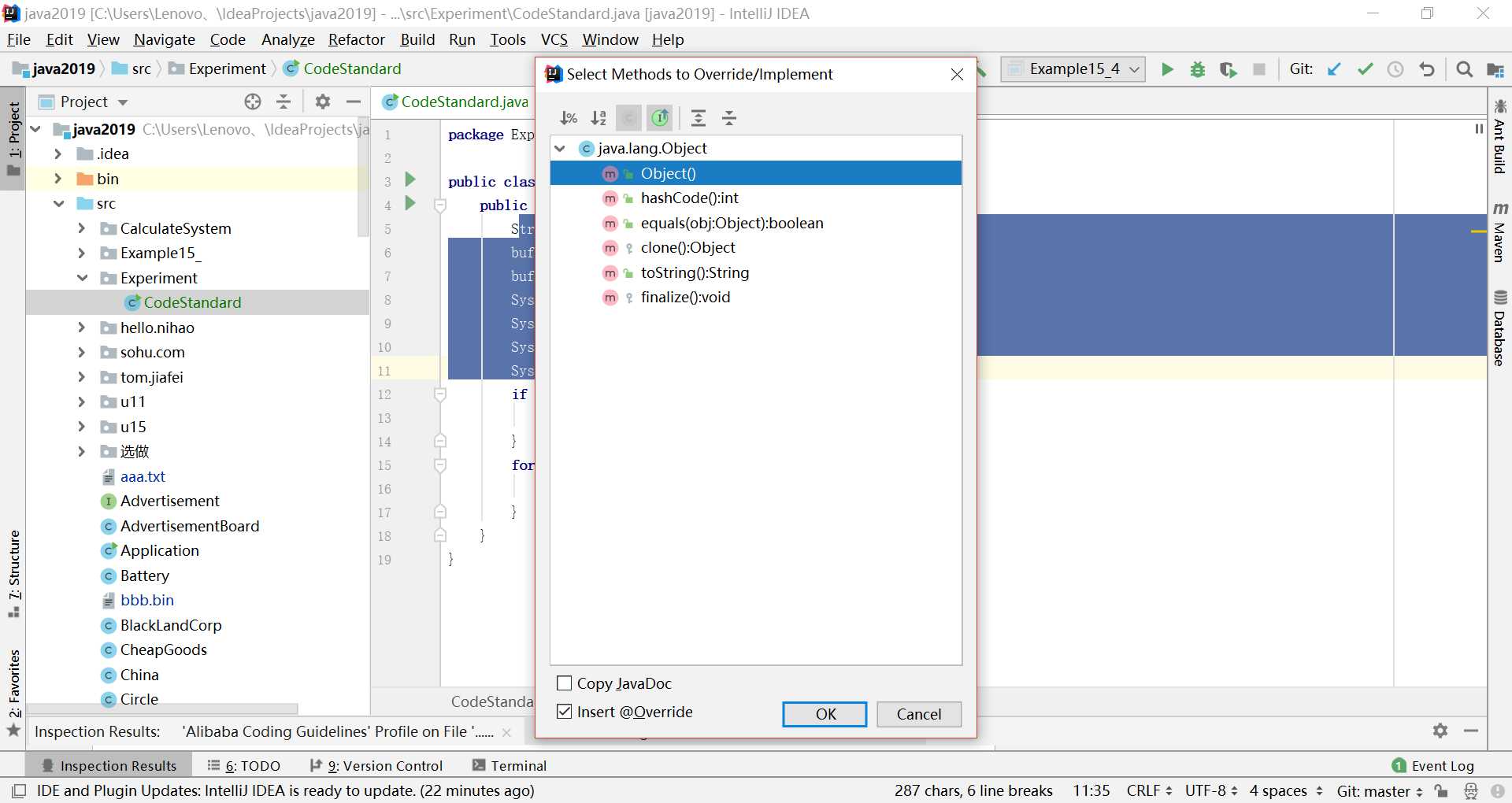The image size is (1512, 803).
Task: Show Git history clock icon
Action: pos(1395,69)
